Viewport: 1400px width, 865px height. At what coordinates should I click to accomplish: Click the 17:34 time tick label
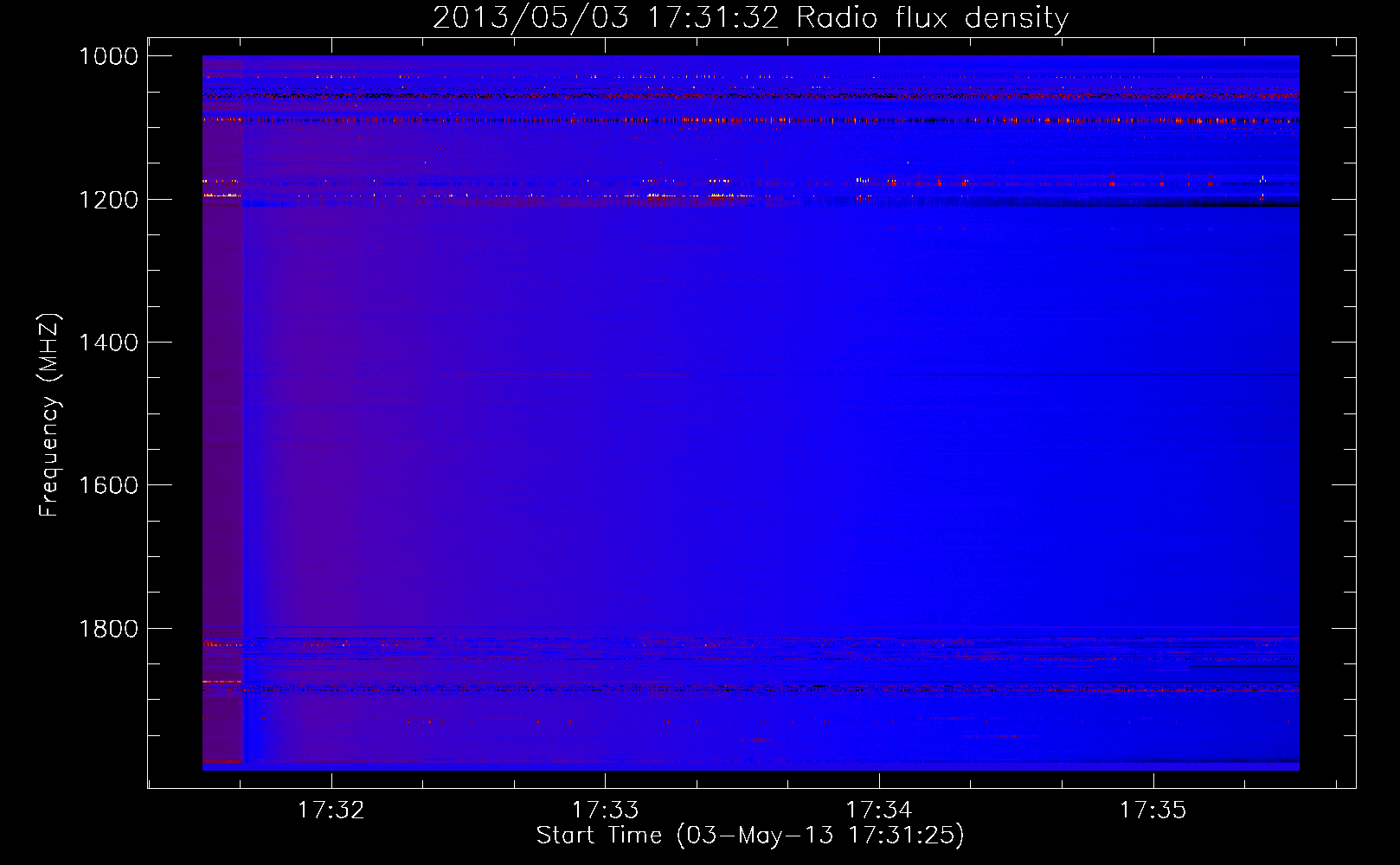tap(879, 810)
